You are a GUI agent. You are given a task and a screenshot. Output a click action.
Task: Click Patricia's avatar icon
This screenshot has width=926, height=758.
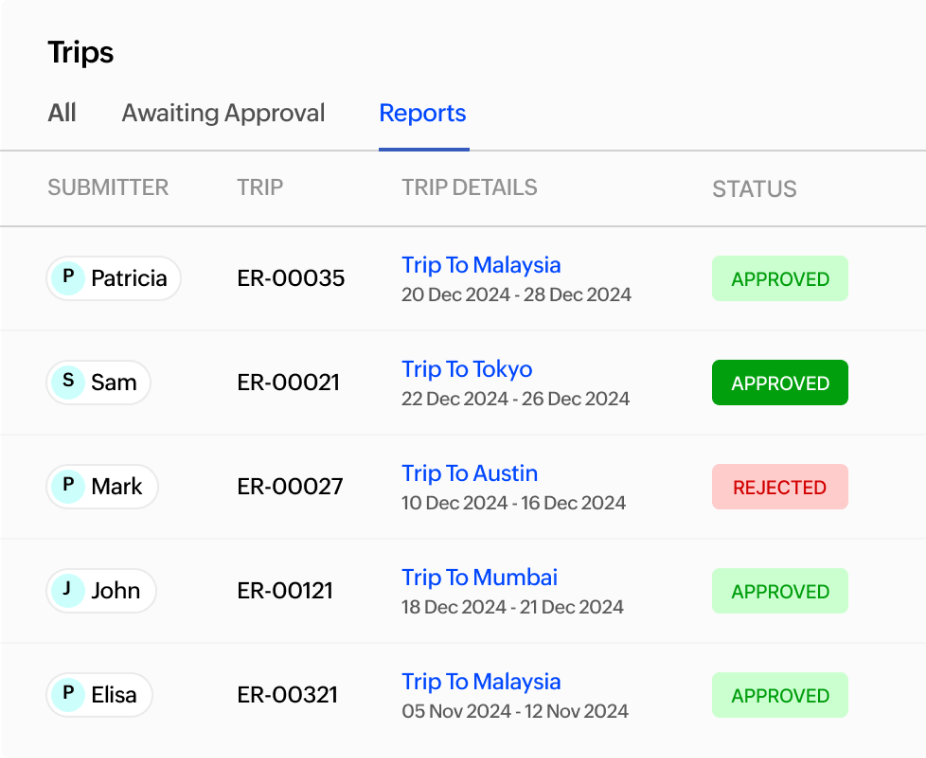(x=68, y=278)
